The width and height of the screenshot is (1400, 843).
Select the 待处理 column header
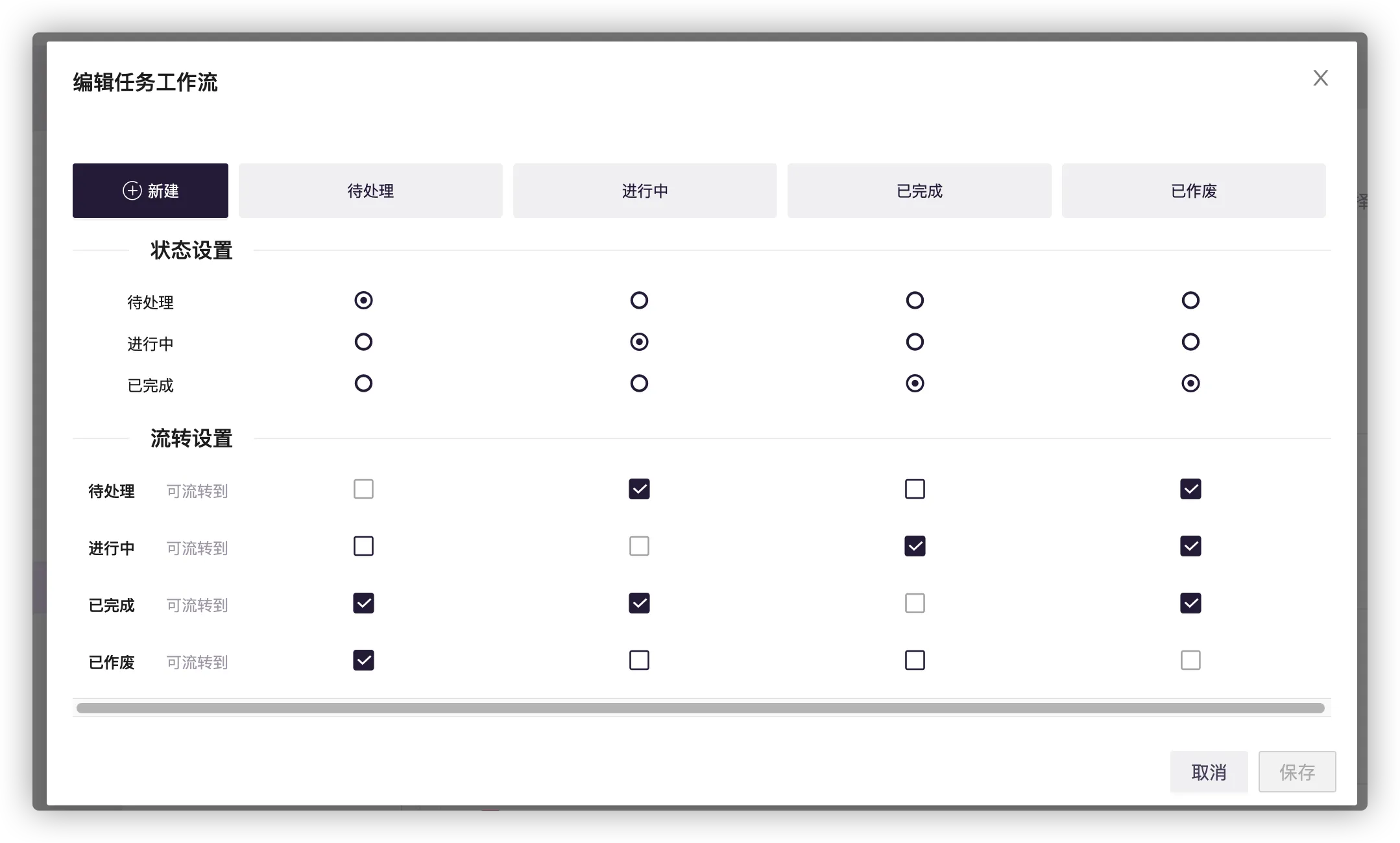(x=370, y=191)
